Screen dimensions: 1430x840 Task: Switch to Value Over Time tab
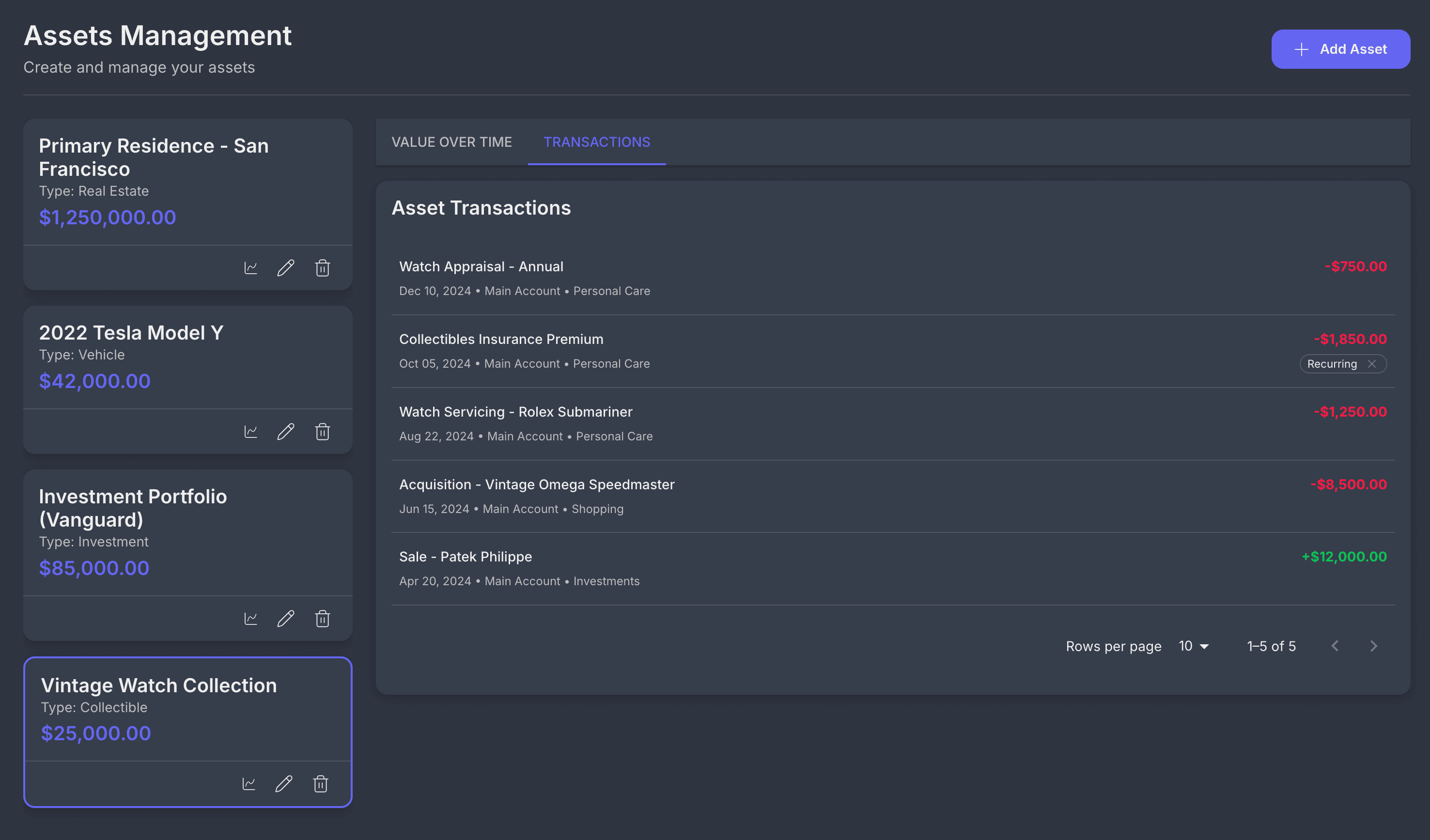451,142
